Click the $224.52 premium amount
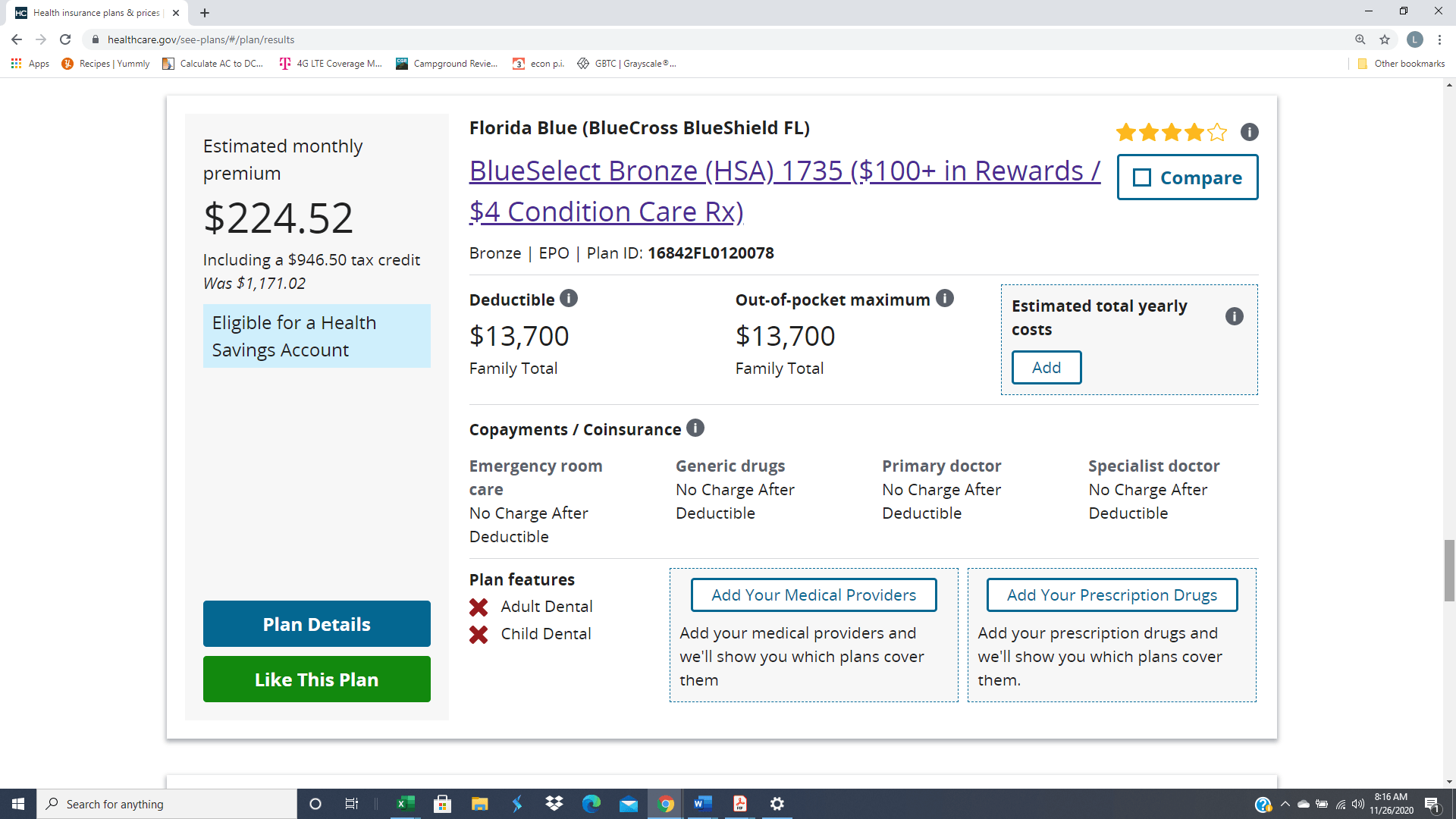The height and width of the screenshot is (819, 1456). click(x=278, y=218)
